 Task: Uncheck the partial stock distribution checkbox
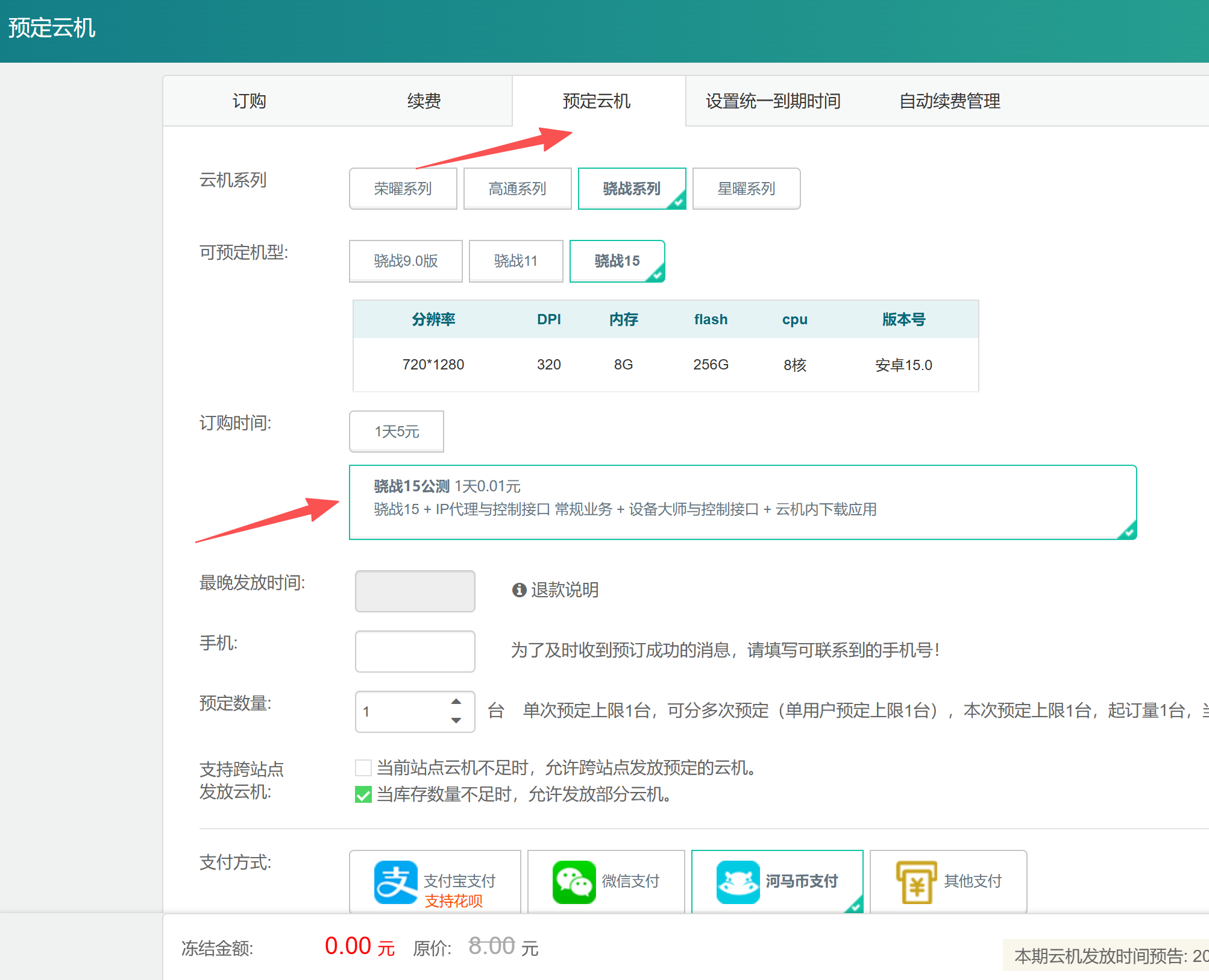(x=363, y=794)
